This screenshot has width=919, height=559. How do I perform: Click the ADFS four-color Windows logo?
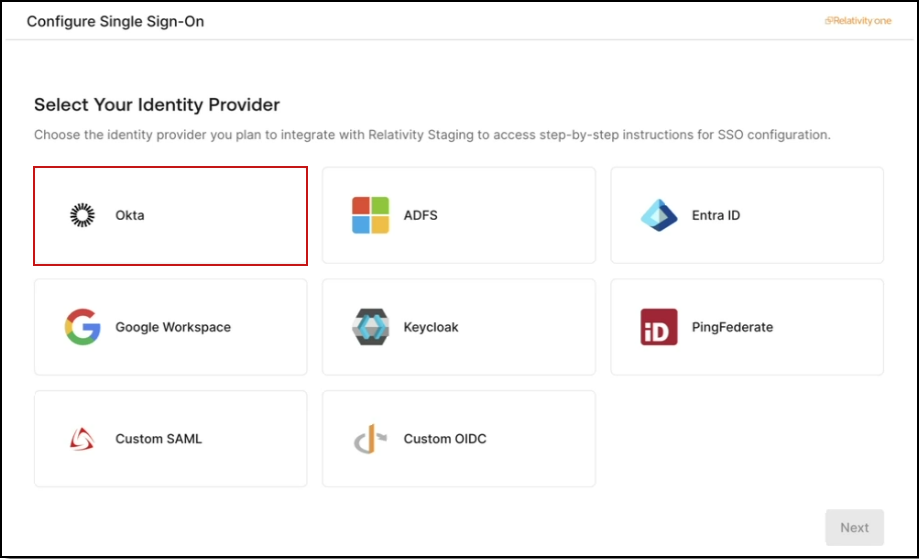point(370,215)
